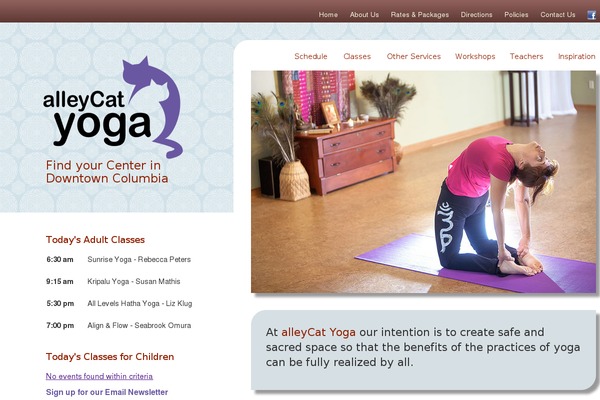Viewport: 600px width, 400px height.
Task: Open the About Us page
Action: click(x=364, y=15)
